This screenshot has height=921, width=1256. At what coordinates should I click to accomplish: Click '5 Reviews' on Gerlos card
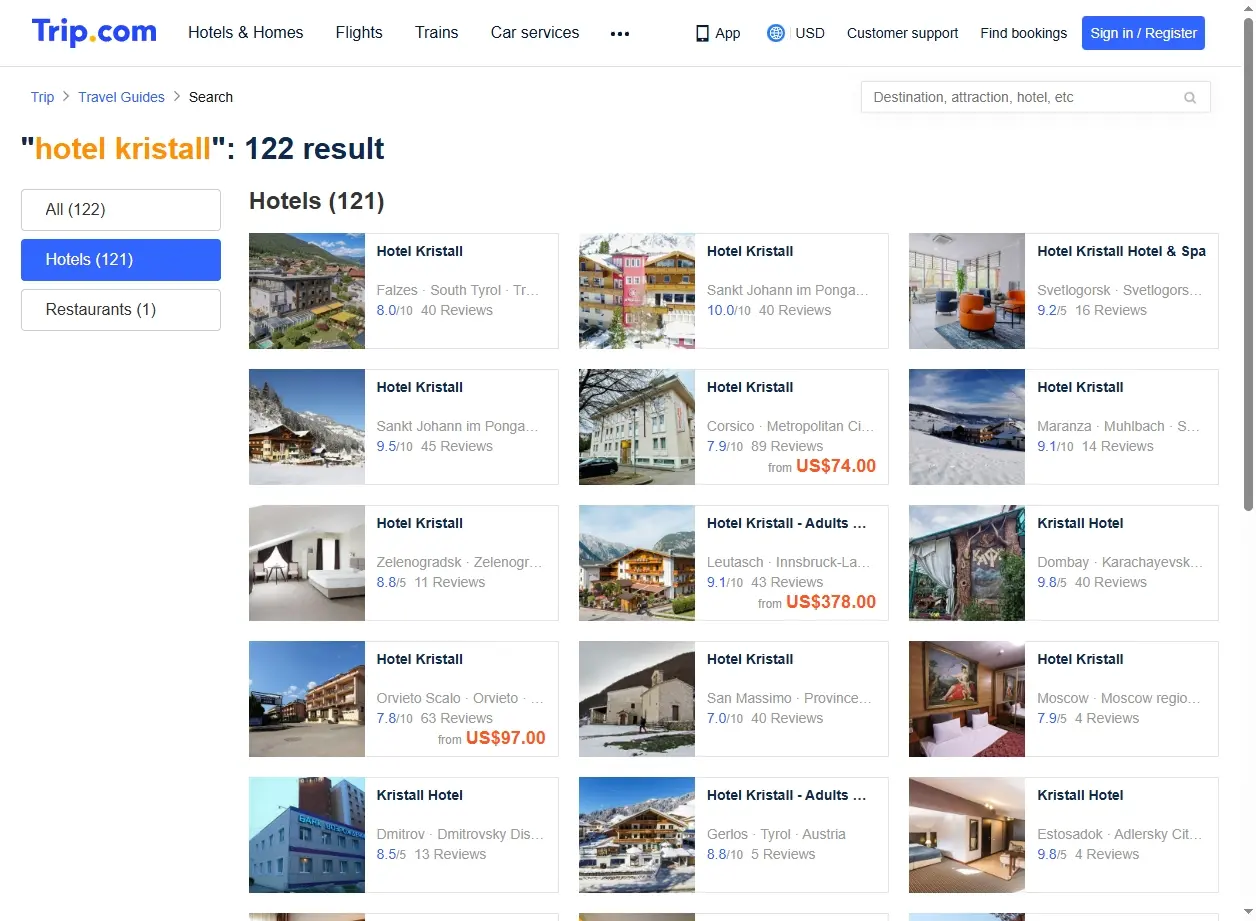[783, 854]
